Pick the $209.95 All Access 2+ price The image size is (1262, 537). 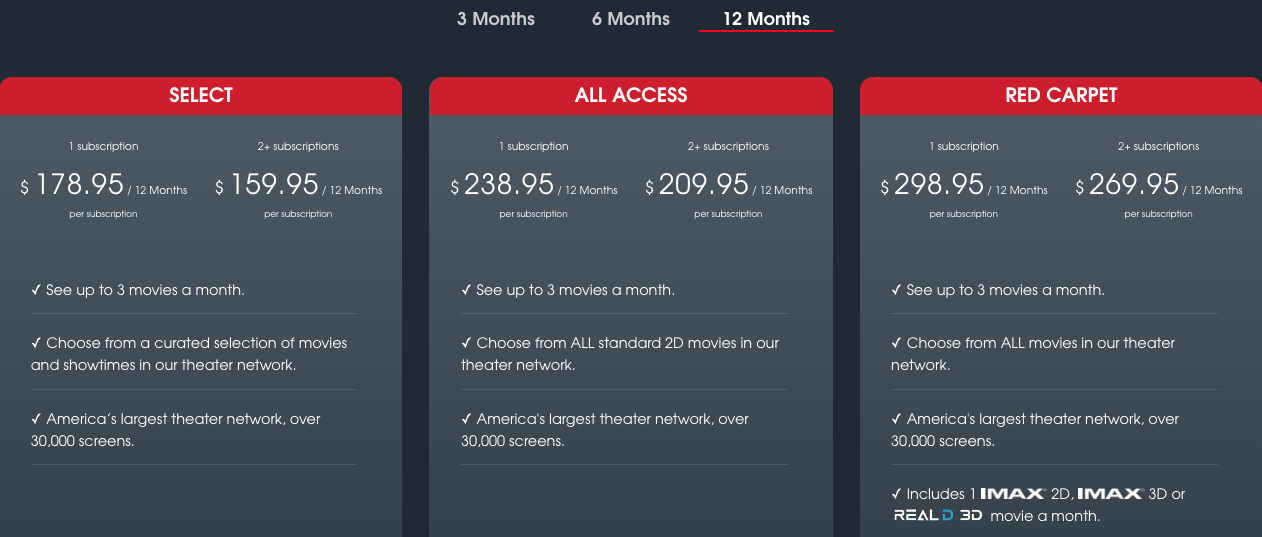704,185
